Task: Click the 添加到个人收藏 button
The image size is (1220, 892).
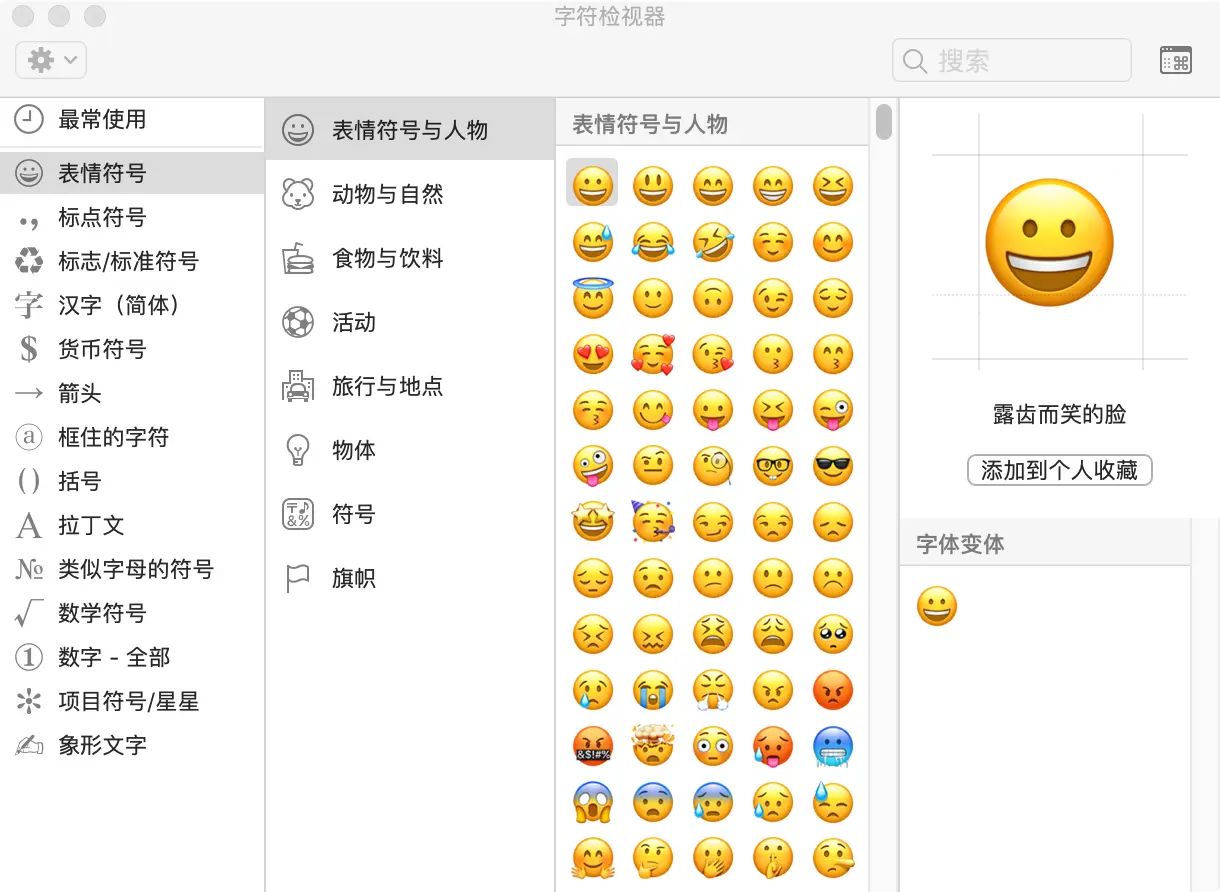Action: click(x=1060, y=470)
